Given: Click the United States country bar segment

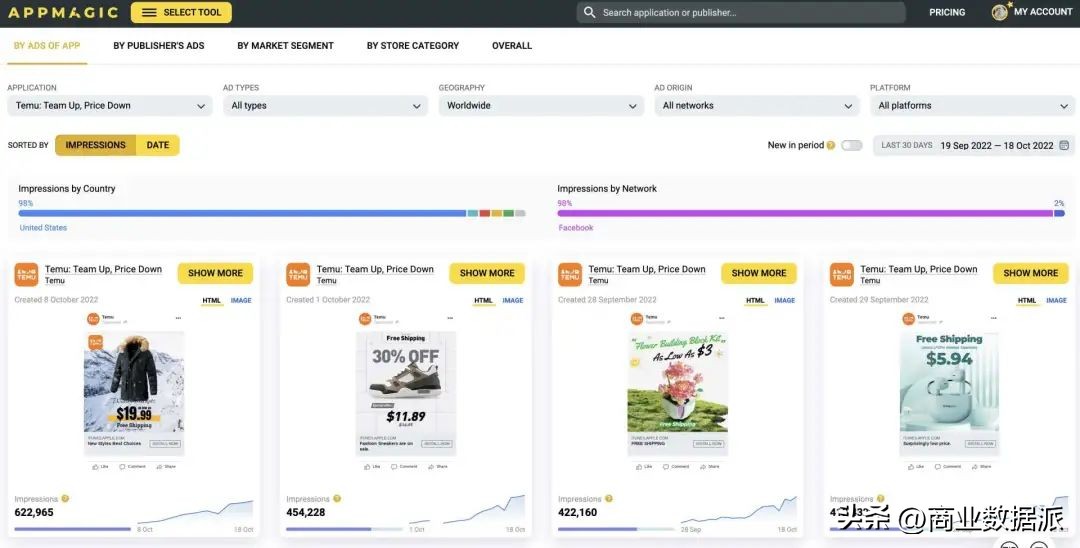Looking at the screenshot, I should [x=242, y=213].
